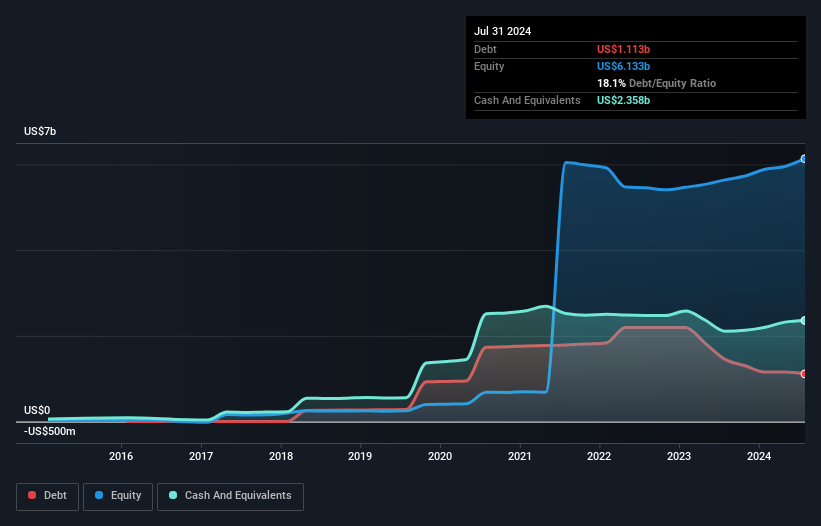Click the 2018 x-axis label
The width and height of the screenshot is (821, 526).
(281, 456)
